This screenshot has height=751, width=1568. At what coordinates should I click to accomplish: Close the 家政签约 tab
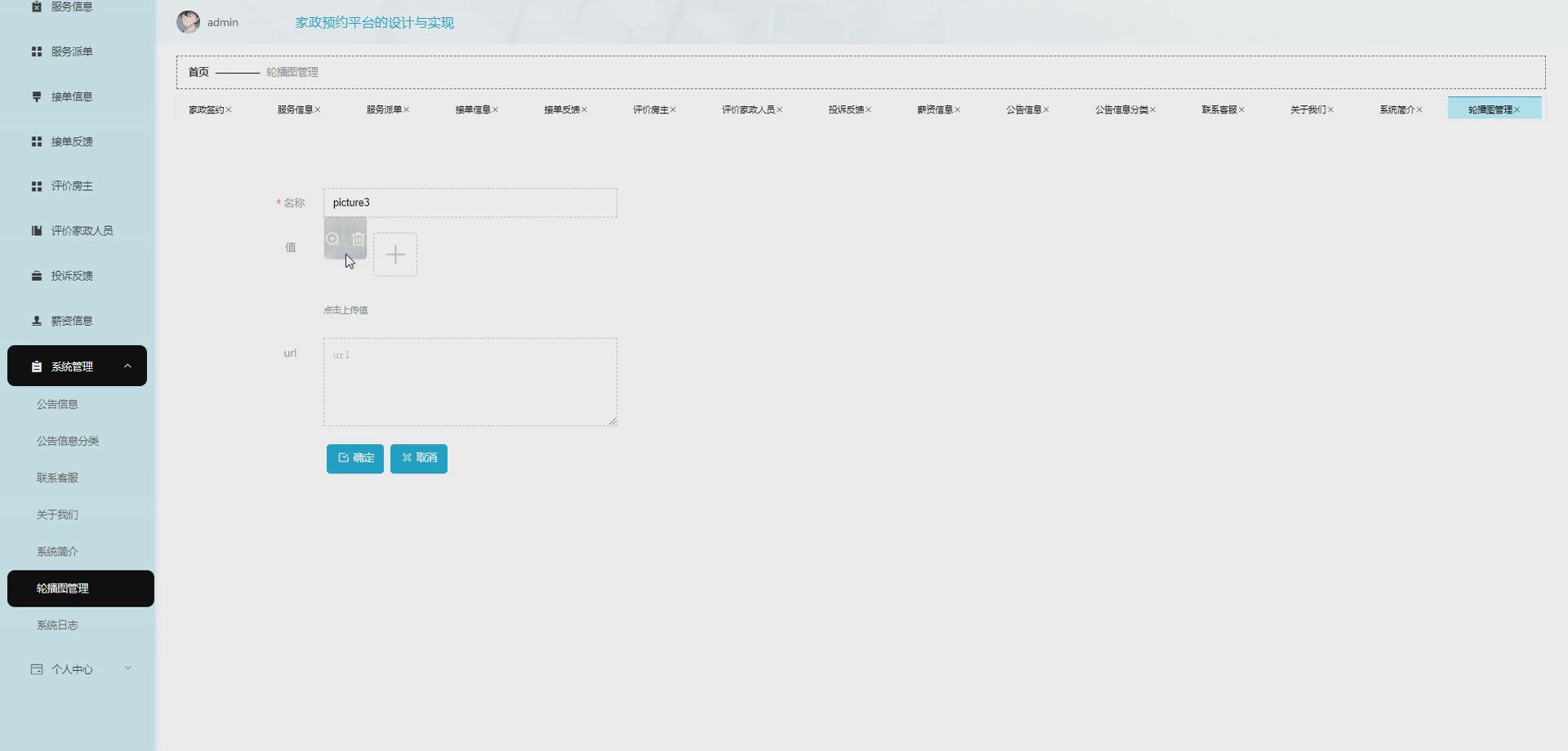click(x=229, y=109)
